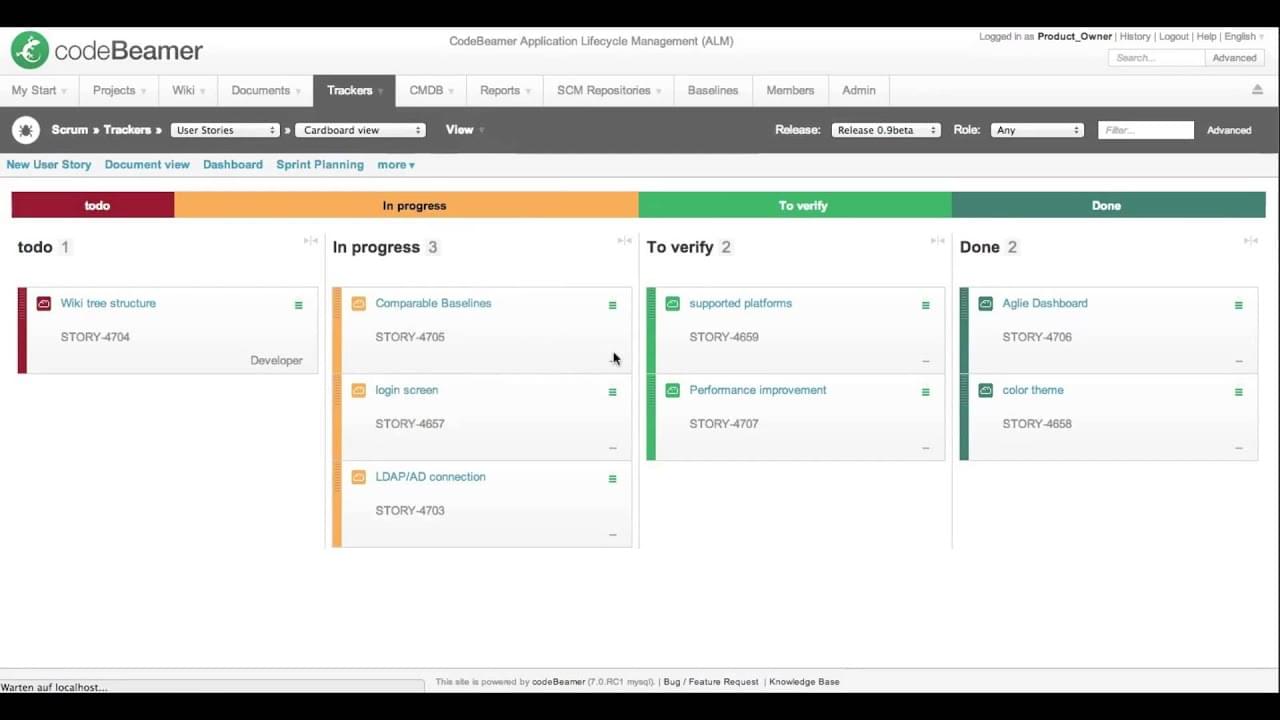The image size is (1280, 720).
Task: Open the Cardboard view dropdown
Action: point(360,130)
